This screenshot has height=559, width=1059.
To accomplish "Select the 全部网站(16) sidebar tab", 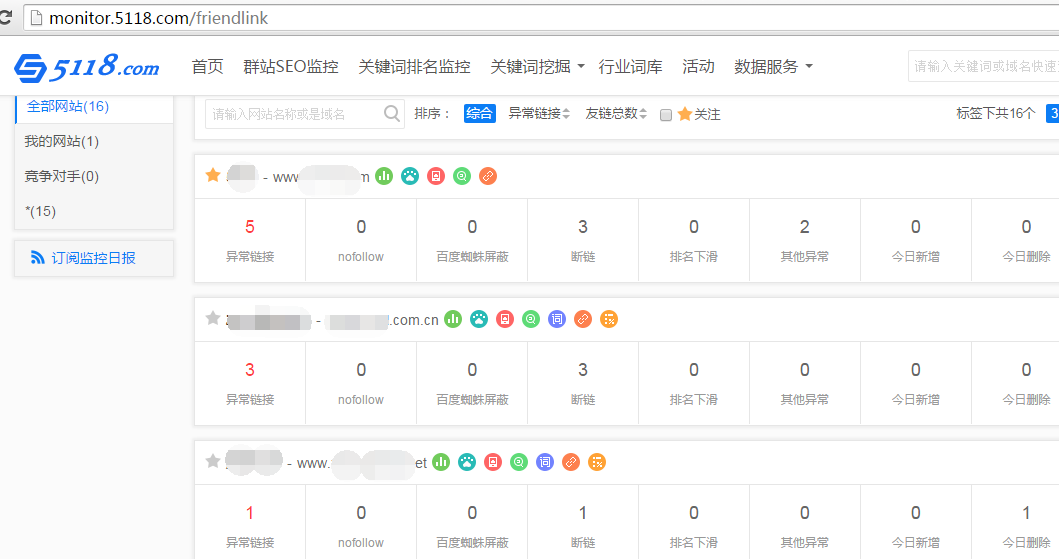I will point(95,107).
